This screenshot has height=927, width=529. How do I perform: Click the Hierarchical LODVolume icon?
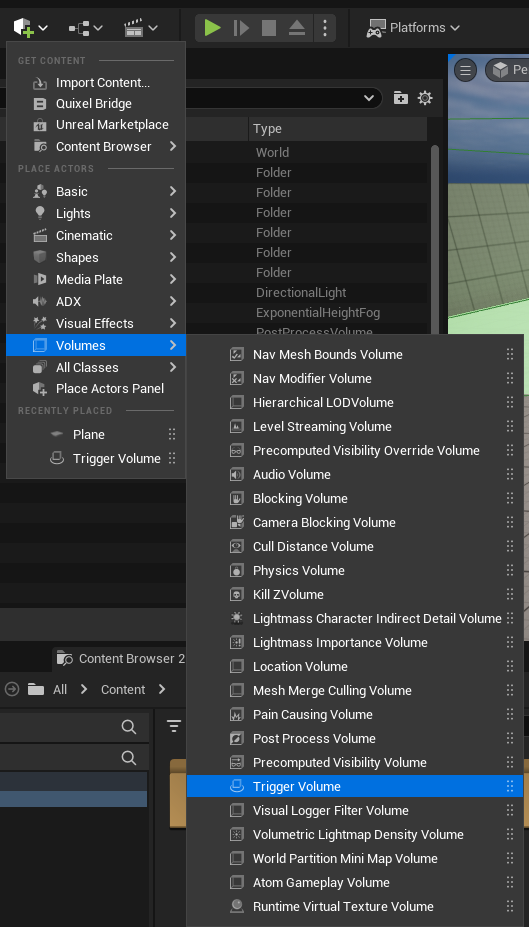236,403
